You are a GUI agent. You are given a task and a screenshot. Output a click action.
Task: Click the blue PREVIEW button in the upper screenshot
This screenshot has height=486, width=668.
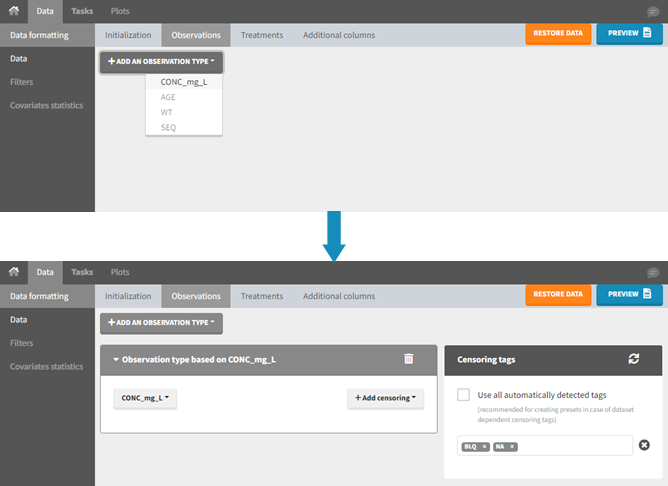pos(629,33)
